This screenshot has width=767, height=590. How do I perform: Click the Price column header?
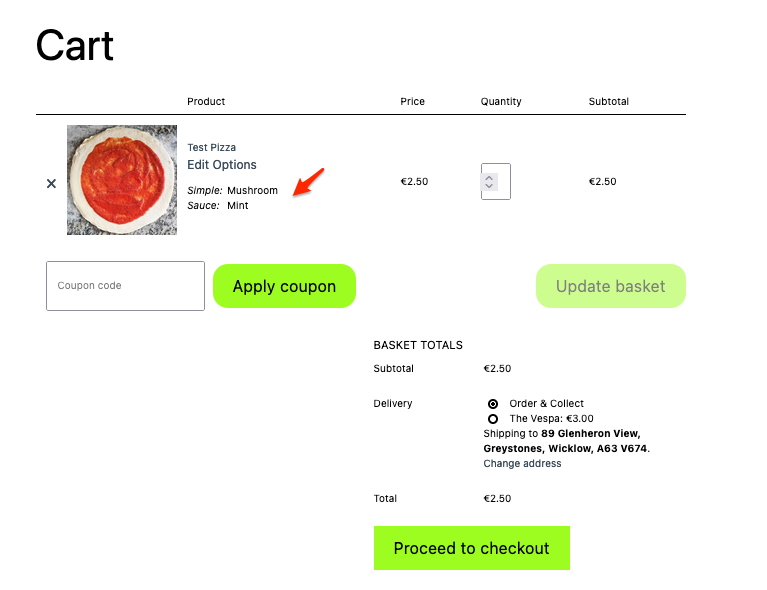[x=412, y=101]
